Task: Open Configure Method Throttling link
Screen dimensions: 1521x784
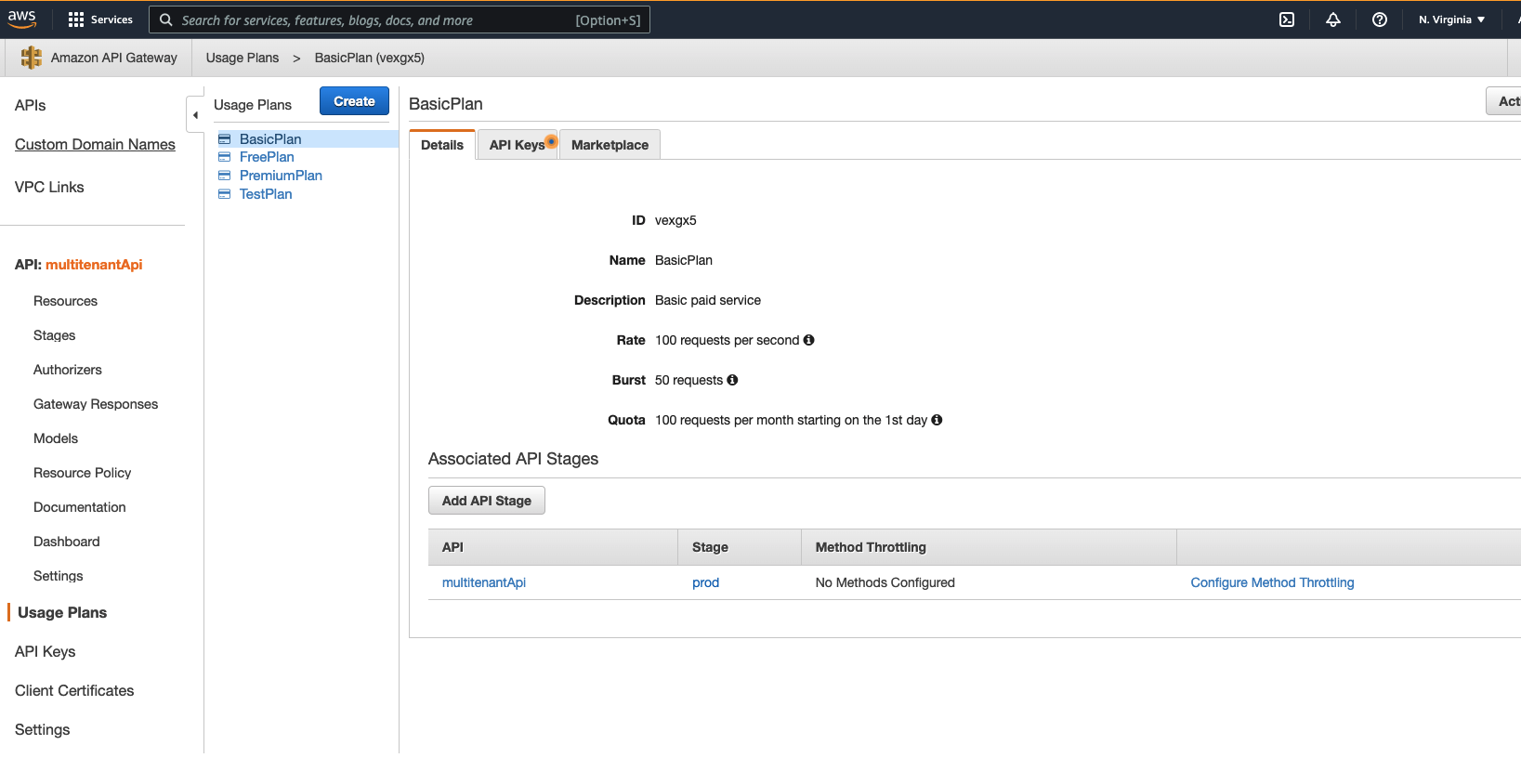Action: pos(1272,582)
